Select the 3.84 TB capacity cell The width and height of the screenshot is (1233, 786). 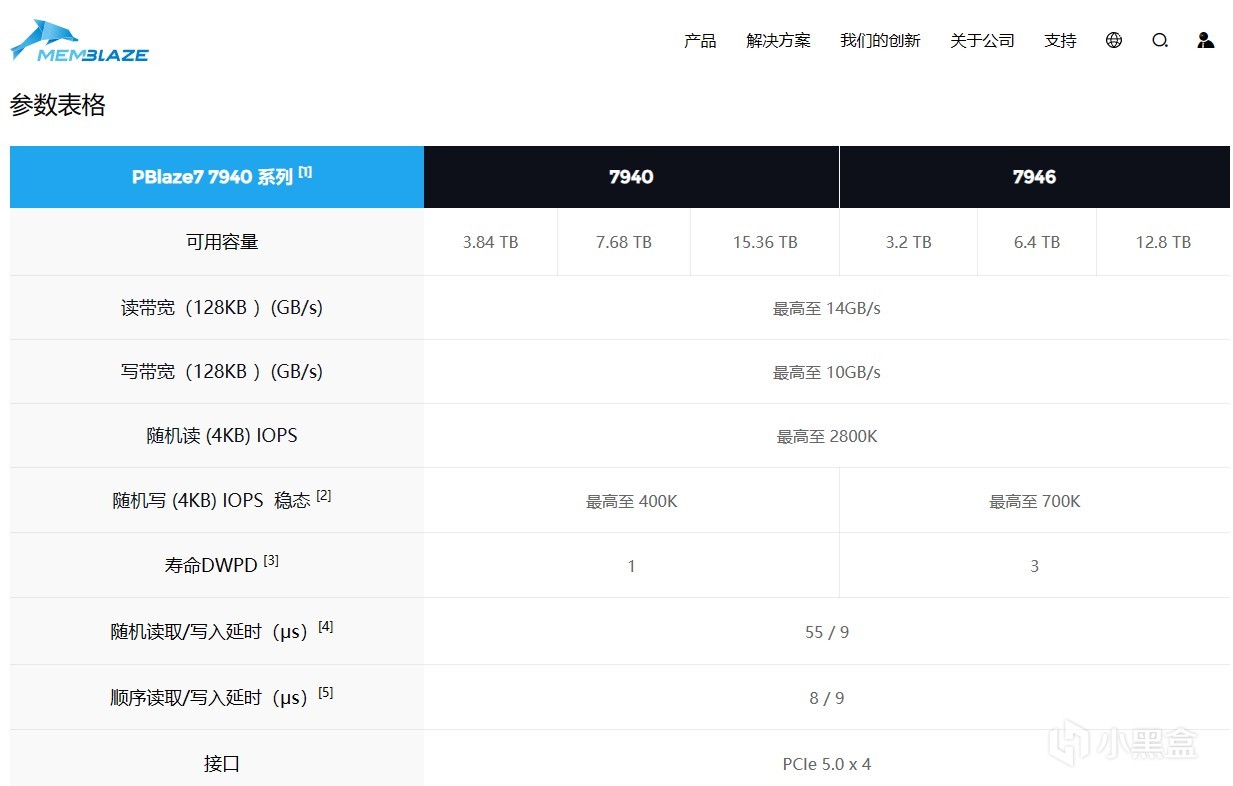tap(490, 242)
